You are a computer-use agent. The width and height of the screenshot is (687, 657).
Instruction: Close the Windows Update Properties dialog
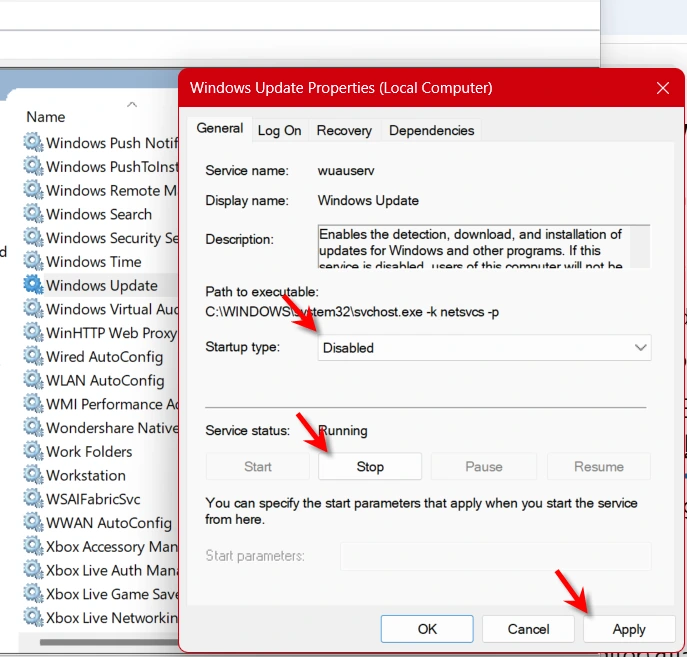[x=663, y=88]
